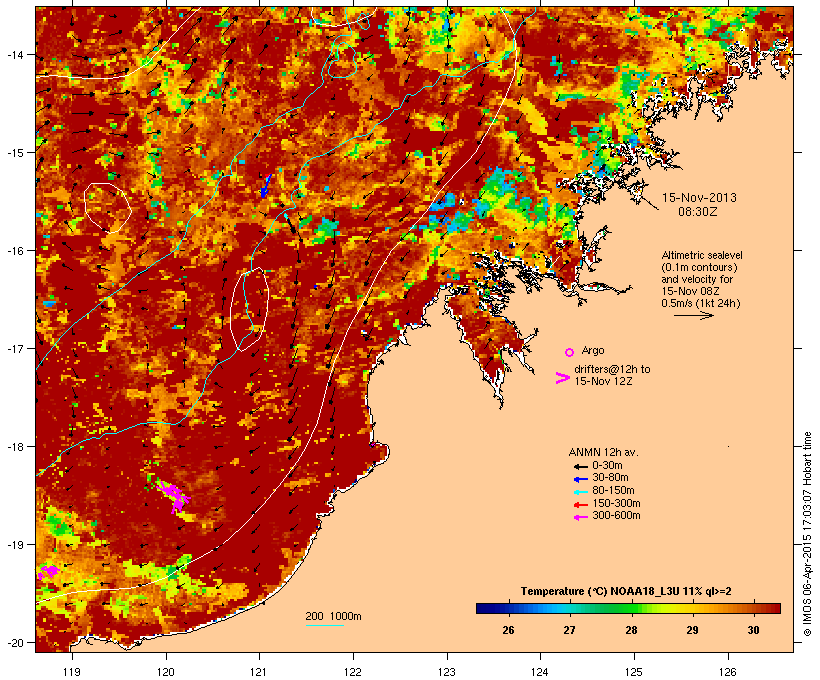
Task: Click the '0.5m/s (1kt 24h)' text
Action: click(701, 303)
